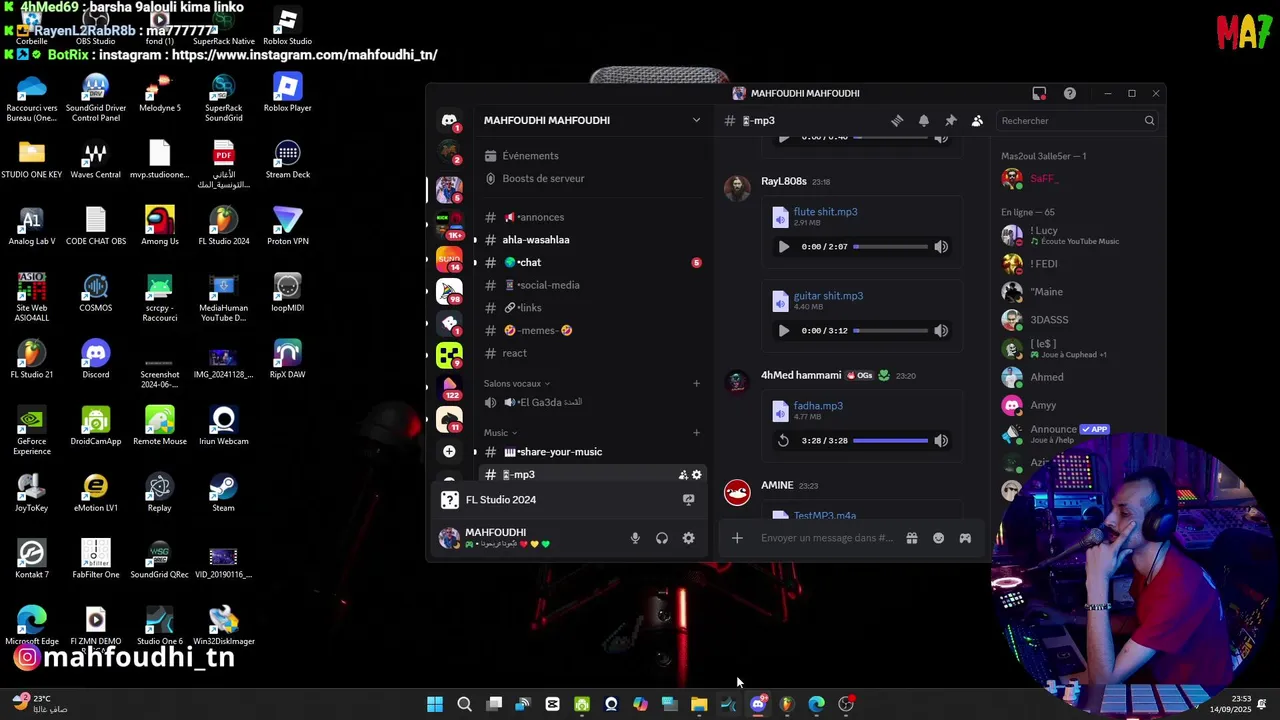Open OBS Studio desktop icon
This screenshot has width=1280, height=720.
click(95, 27)
